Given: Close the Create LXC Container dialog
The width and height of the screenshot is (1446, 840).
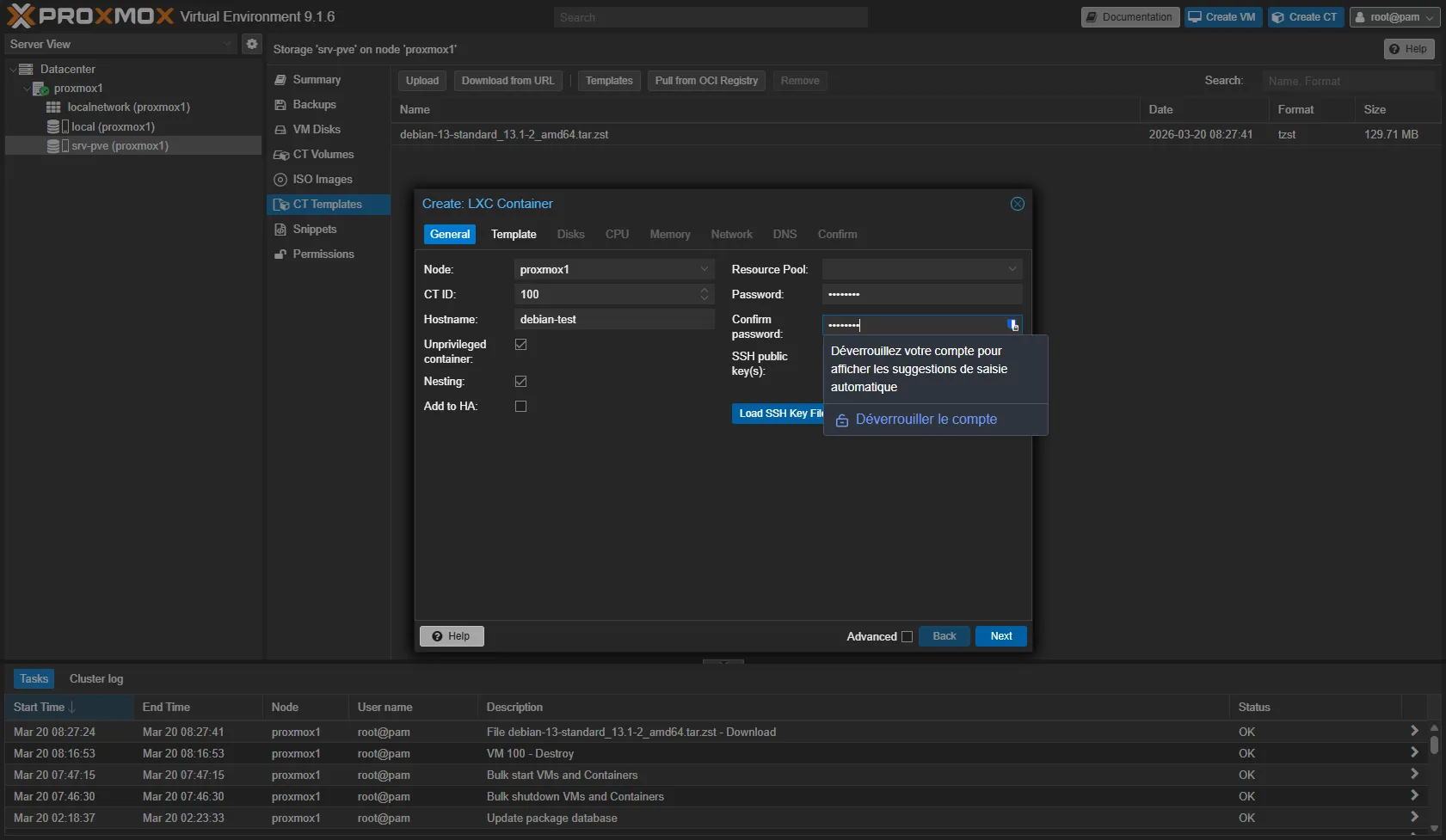Looking at the screenshot, I should (1017, 204).
